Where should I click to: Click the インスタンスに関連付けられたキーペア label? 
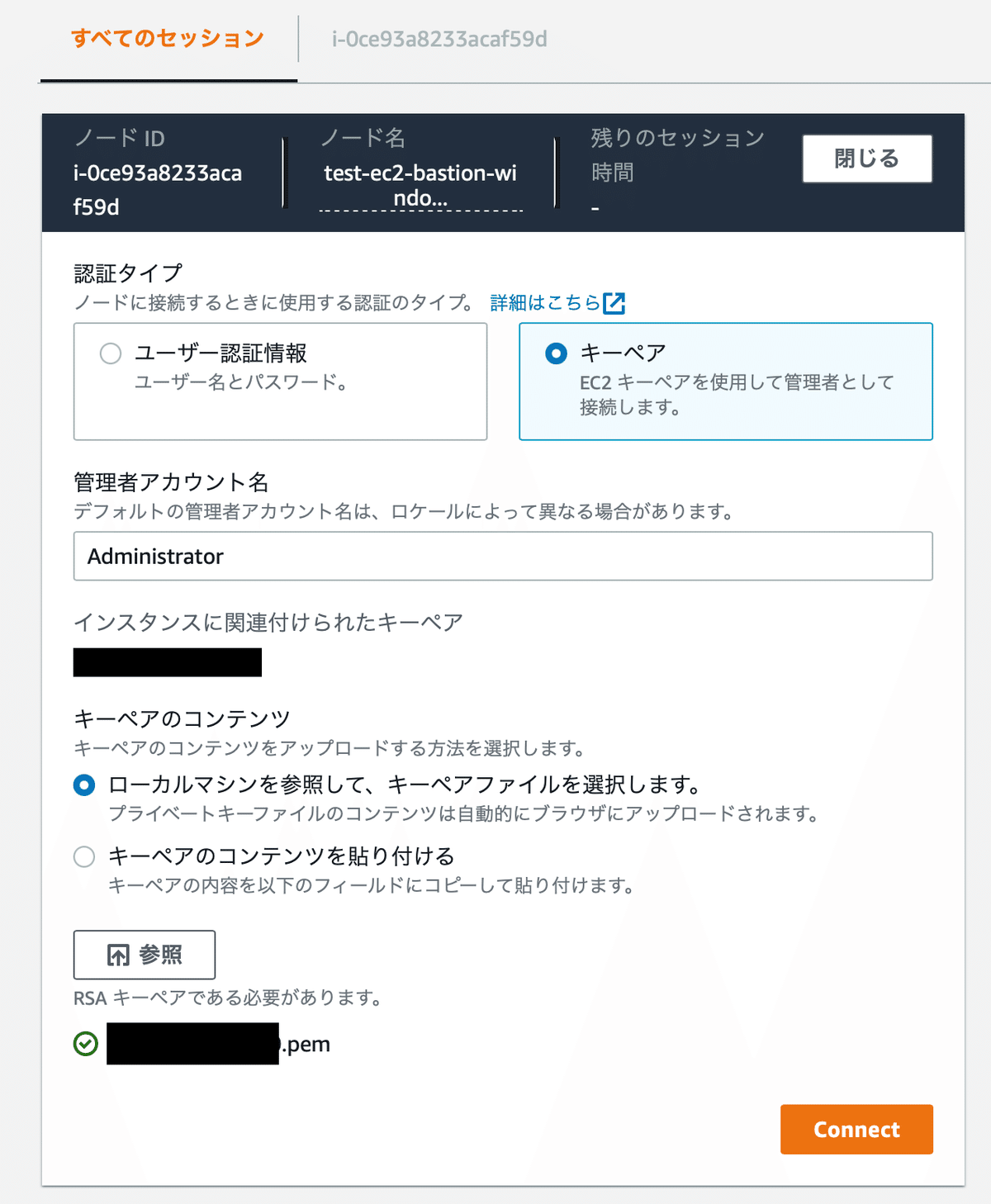(268, 622)
